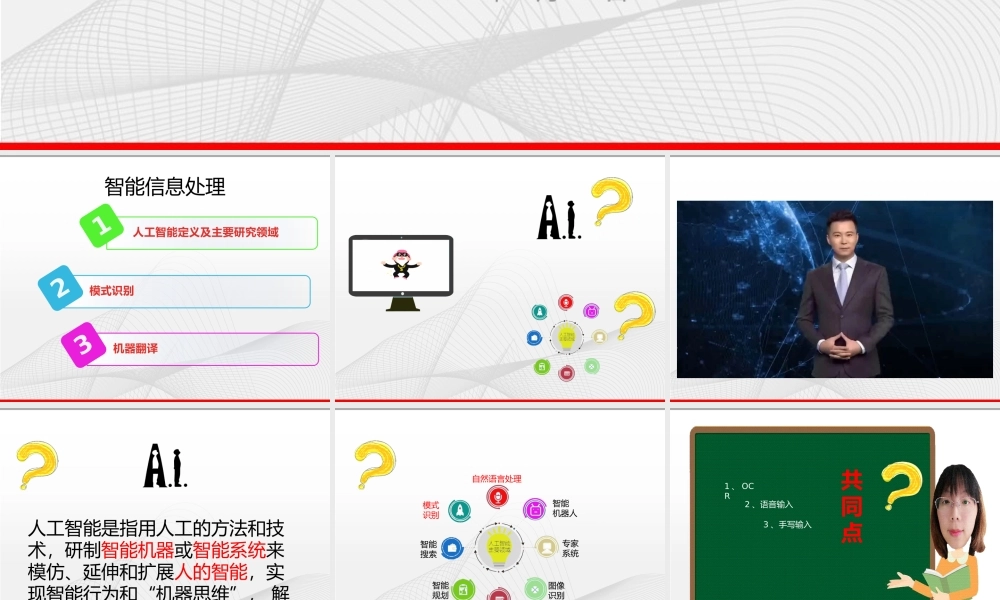Click the 智能信息处理 slide title

pos(165,187)
